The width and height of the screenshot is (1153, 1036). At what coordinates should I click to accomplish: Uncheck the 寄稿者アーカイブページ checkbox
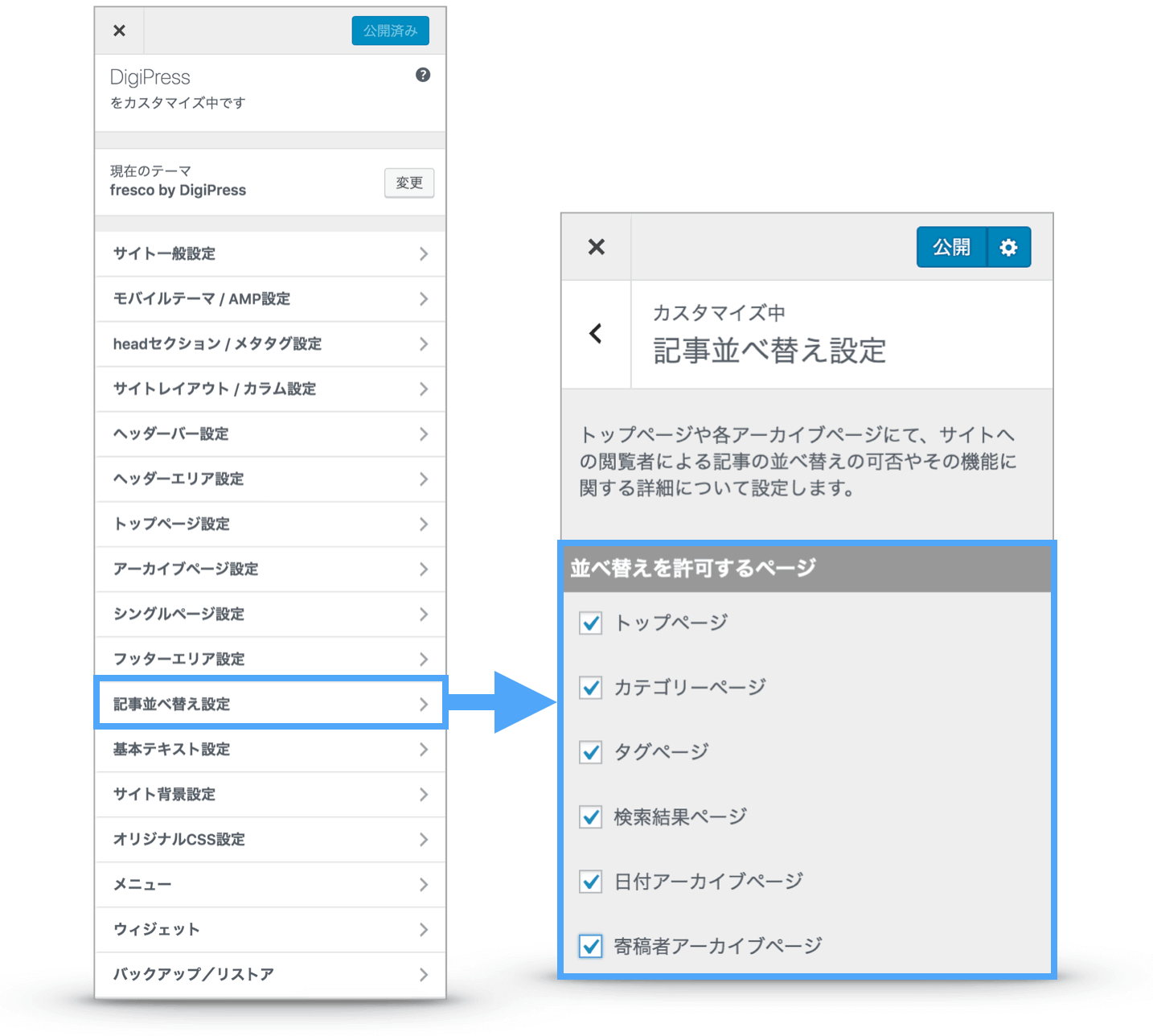[591, 946]
